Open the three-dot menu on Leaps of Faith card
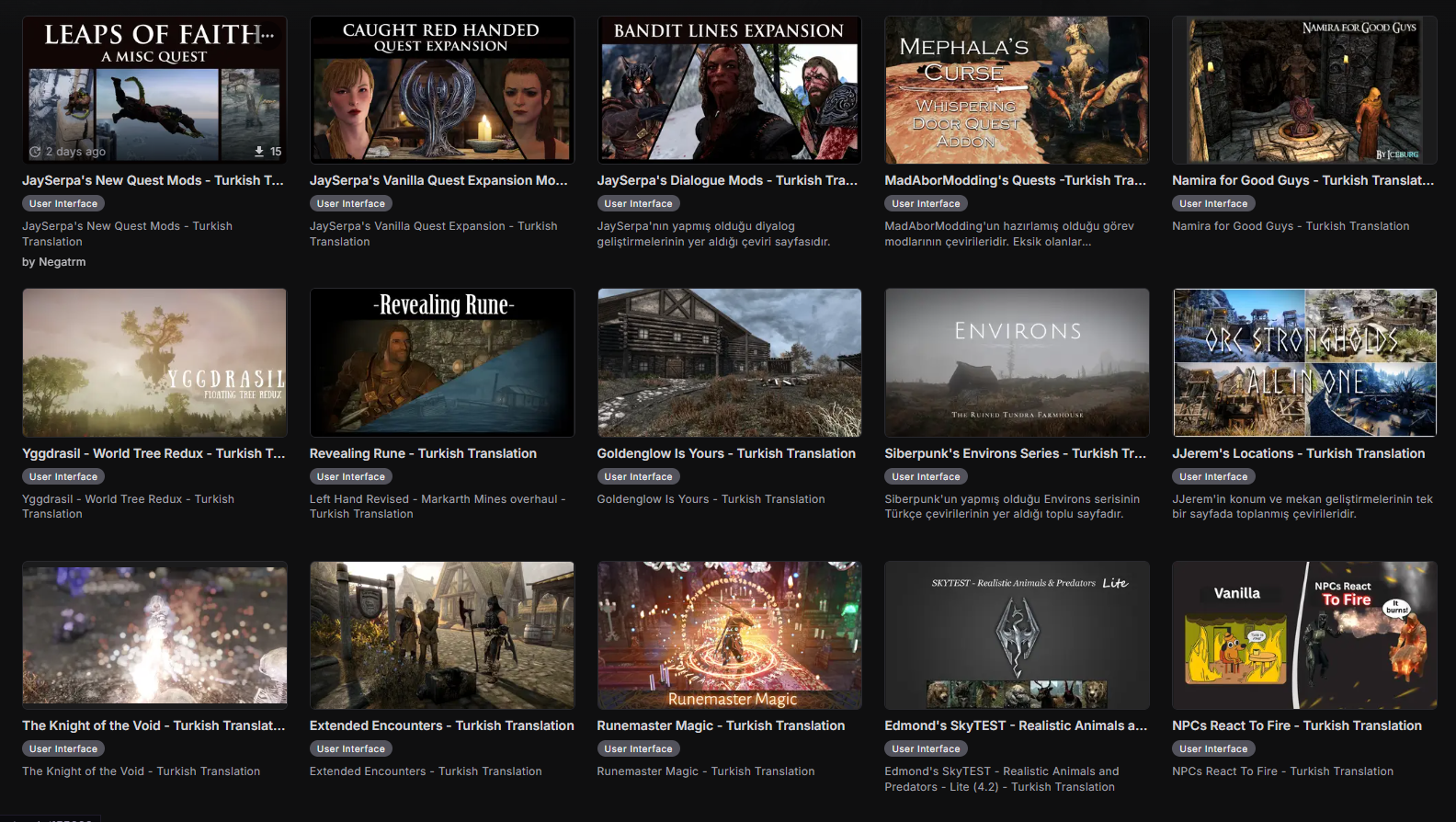This screenshot has width=1456, height=822. [x=267, y=35]
